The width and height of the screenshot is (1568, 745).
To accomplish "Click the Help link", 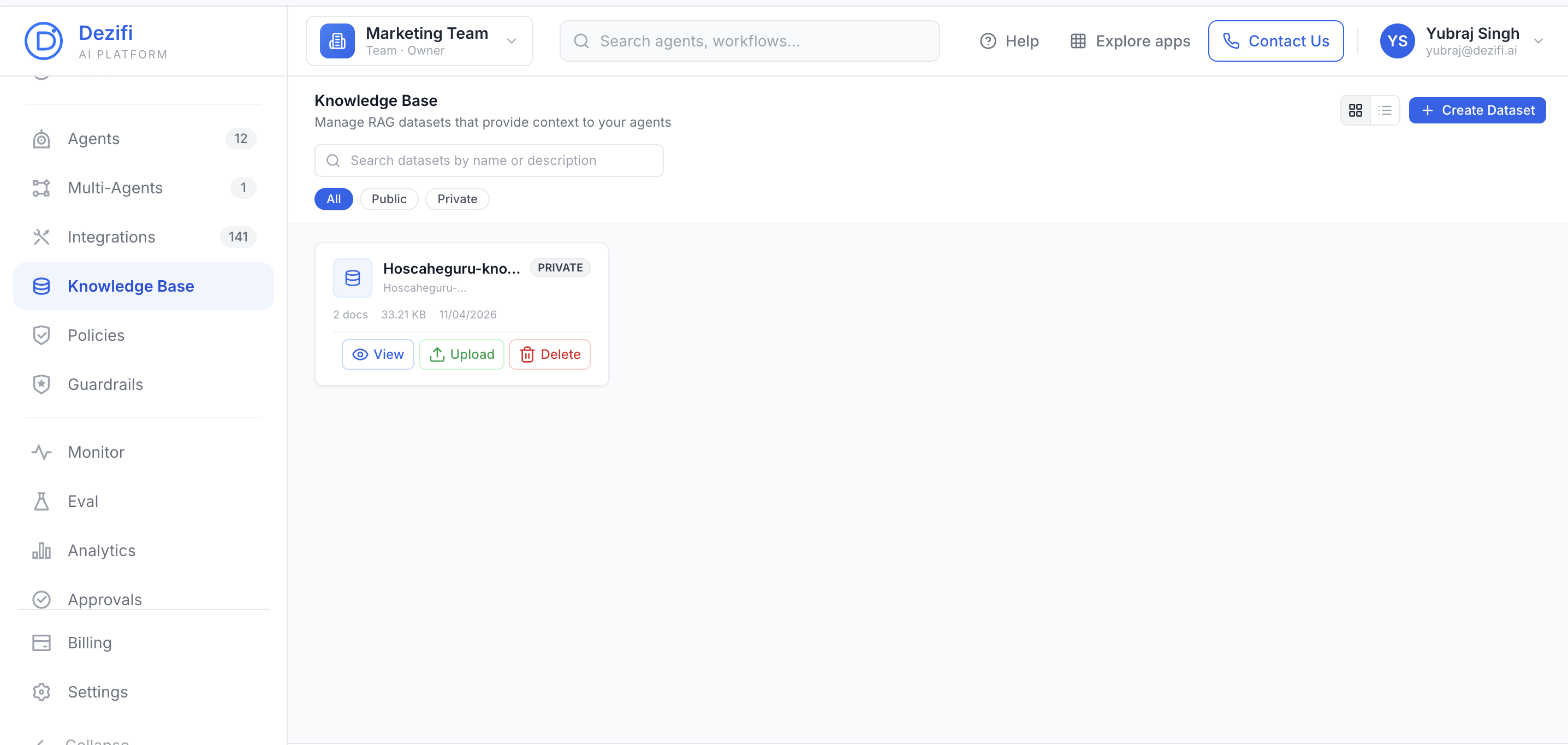I will coord(1009,41).
